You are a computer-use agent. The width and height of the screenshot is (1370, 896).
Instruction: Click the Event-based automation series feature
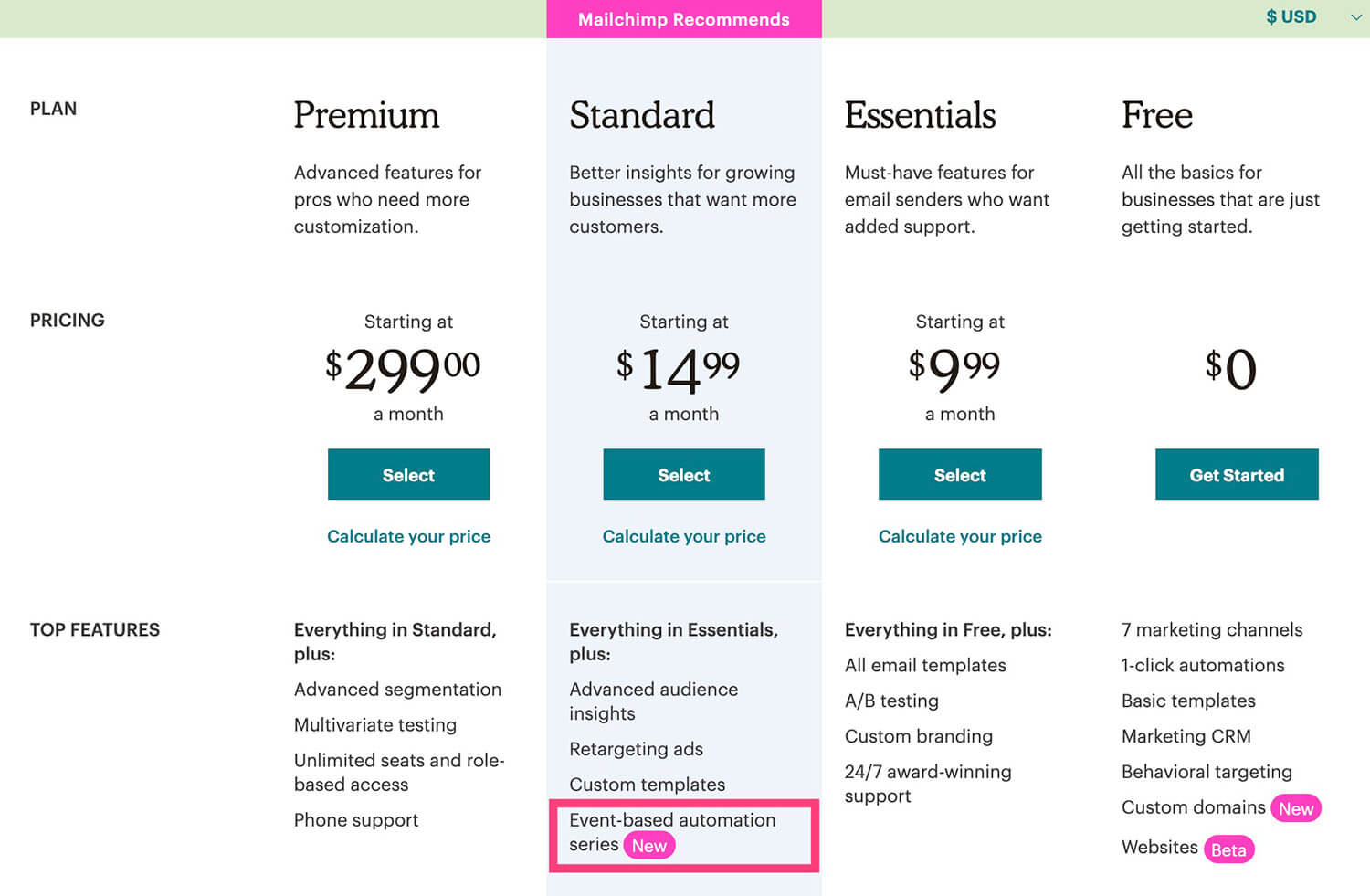tap(672, 832)
